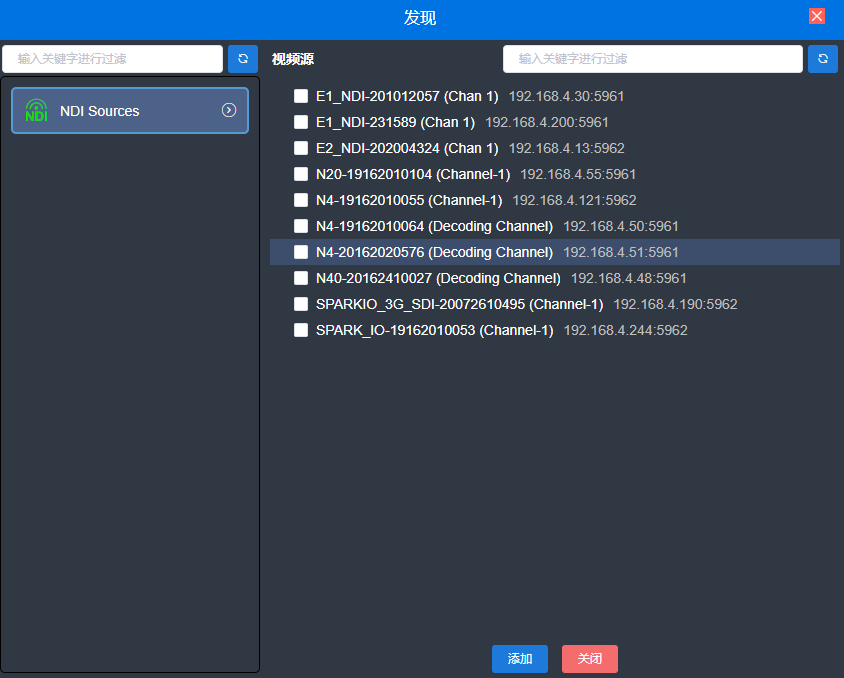Click address text 192.168.4.200:5961

tap(547, 122)
